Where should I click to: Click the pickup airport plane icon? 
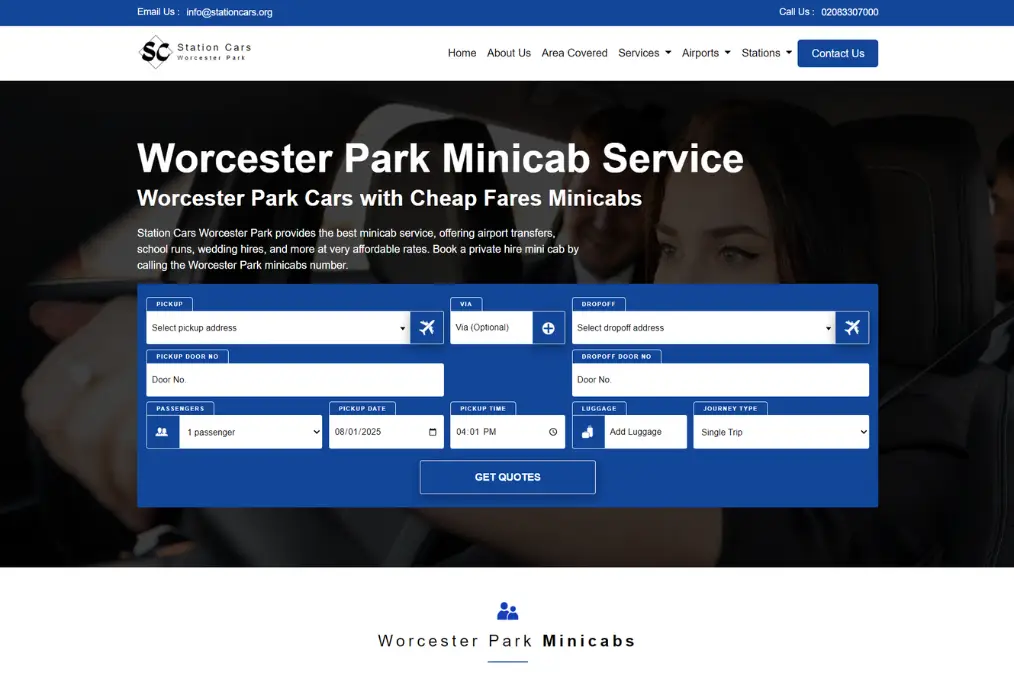click(427, 327)
